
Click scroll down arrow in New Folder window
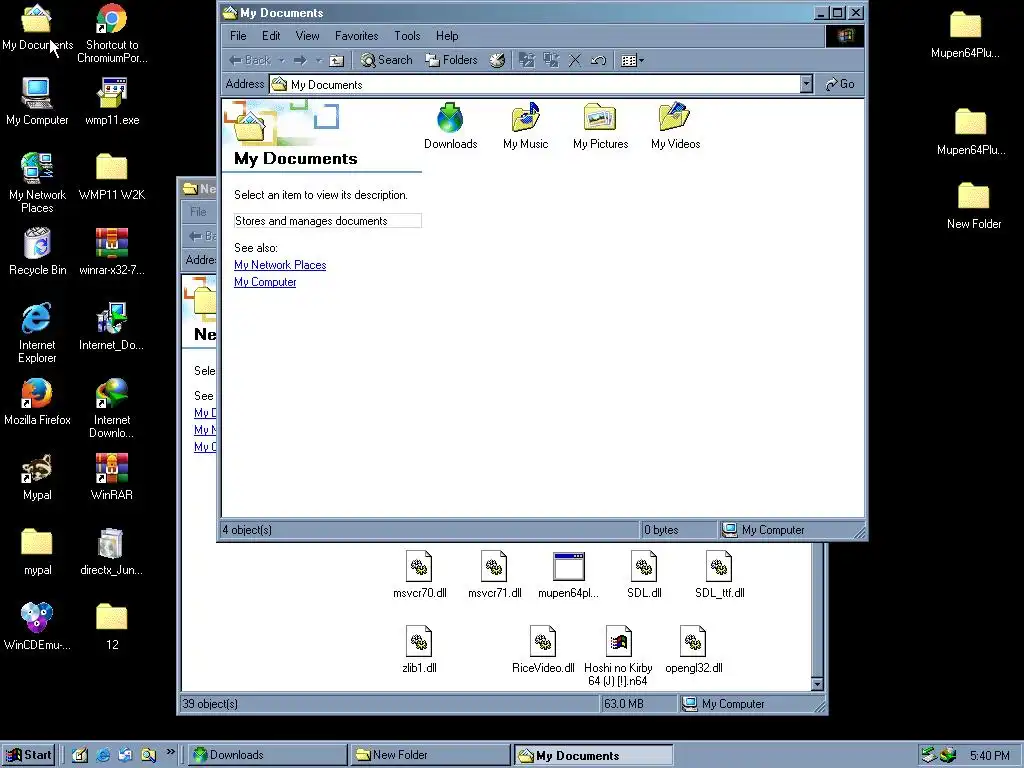(816, 684)
